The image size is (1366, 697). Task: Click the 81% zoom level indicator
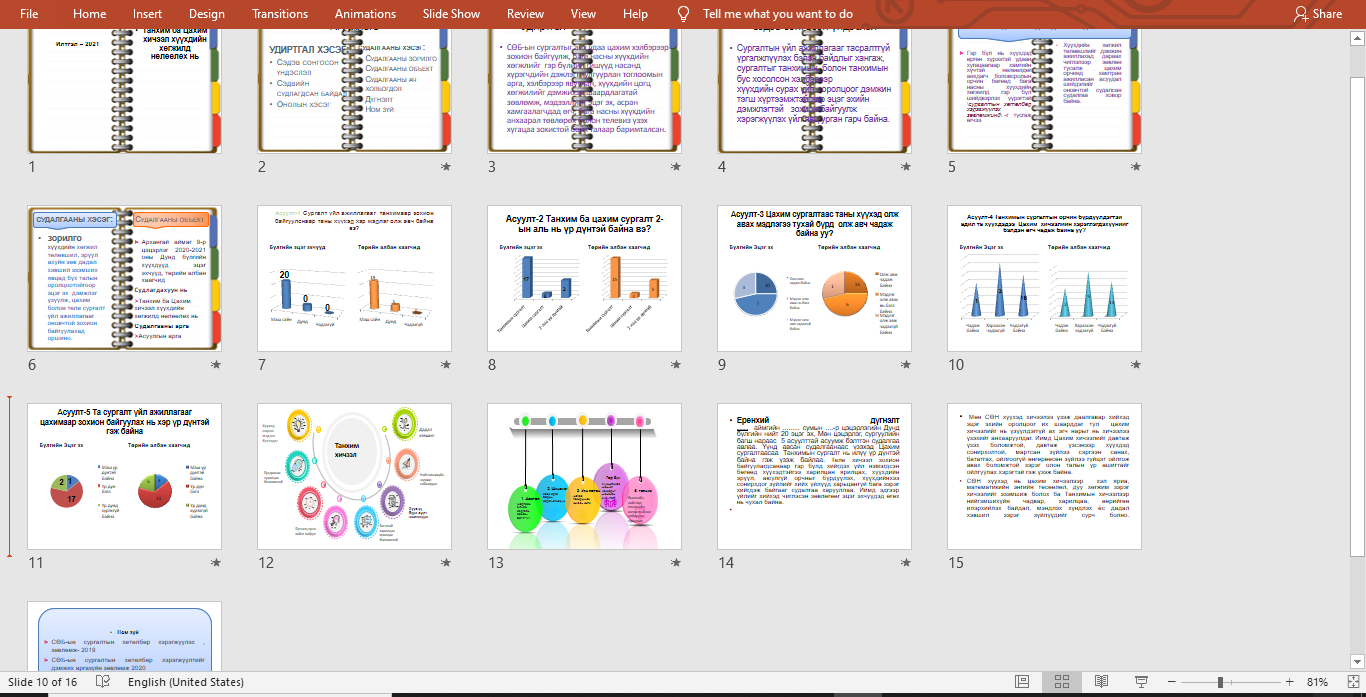pyautogui.click(x=1317, y=682)
